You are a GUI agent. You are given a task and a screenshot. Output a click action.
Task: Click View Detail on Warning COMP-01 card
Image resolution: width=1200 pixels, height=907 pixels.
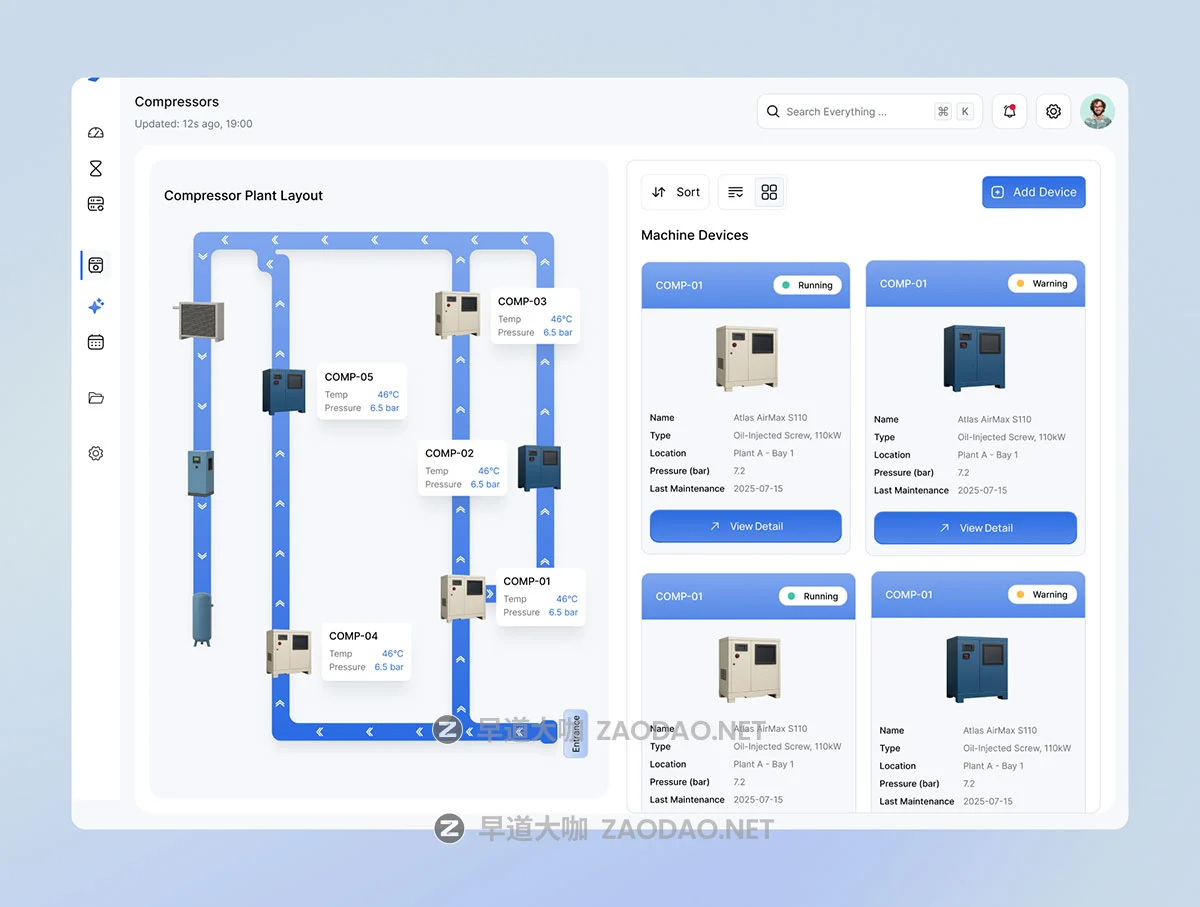[975, 528]
